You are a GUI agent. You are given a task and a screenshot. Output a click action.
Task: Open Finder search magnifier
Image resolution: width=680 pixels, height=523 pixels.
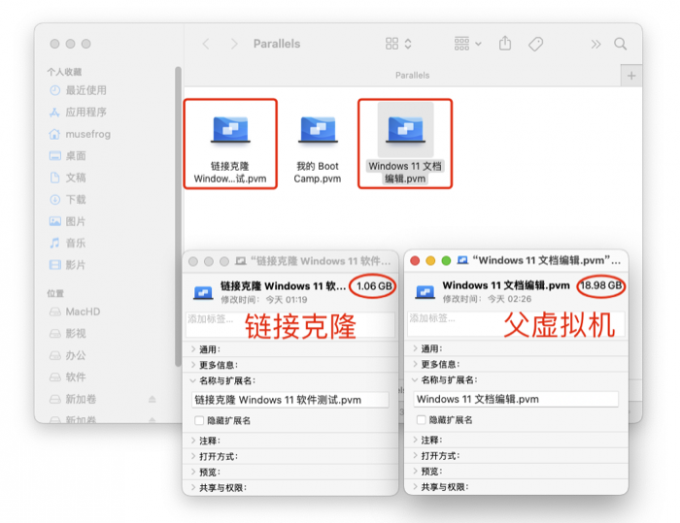tap(621, 44)
